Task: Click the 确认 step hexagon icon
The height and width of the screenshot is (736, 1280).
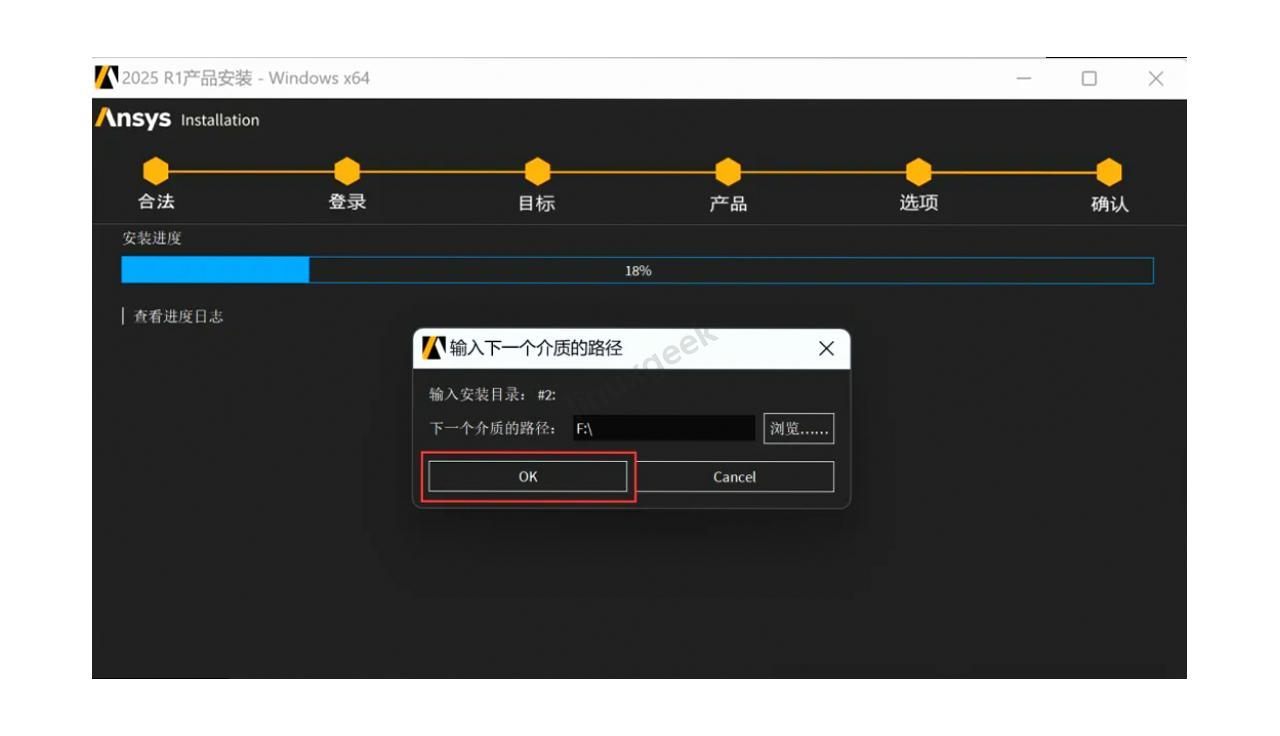Action: pyautogui.click(x=1109, y=171)
